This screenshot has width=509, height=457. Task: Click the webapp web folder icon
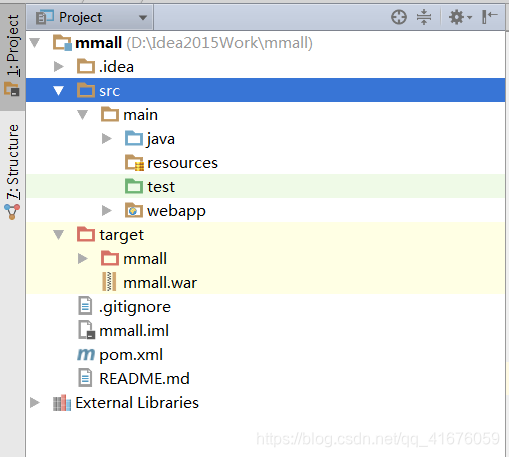134,210
